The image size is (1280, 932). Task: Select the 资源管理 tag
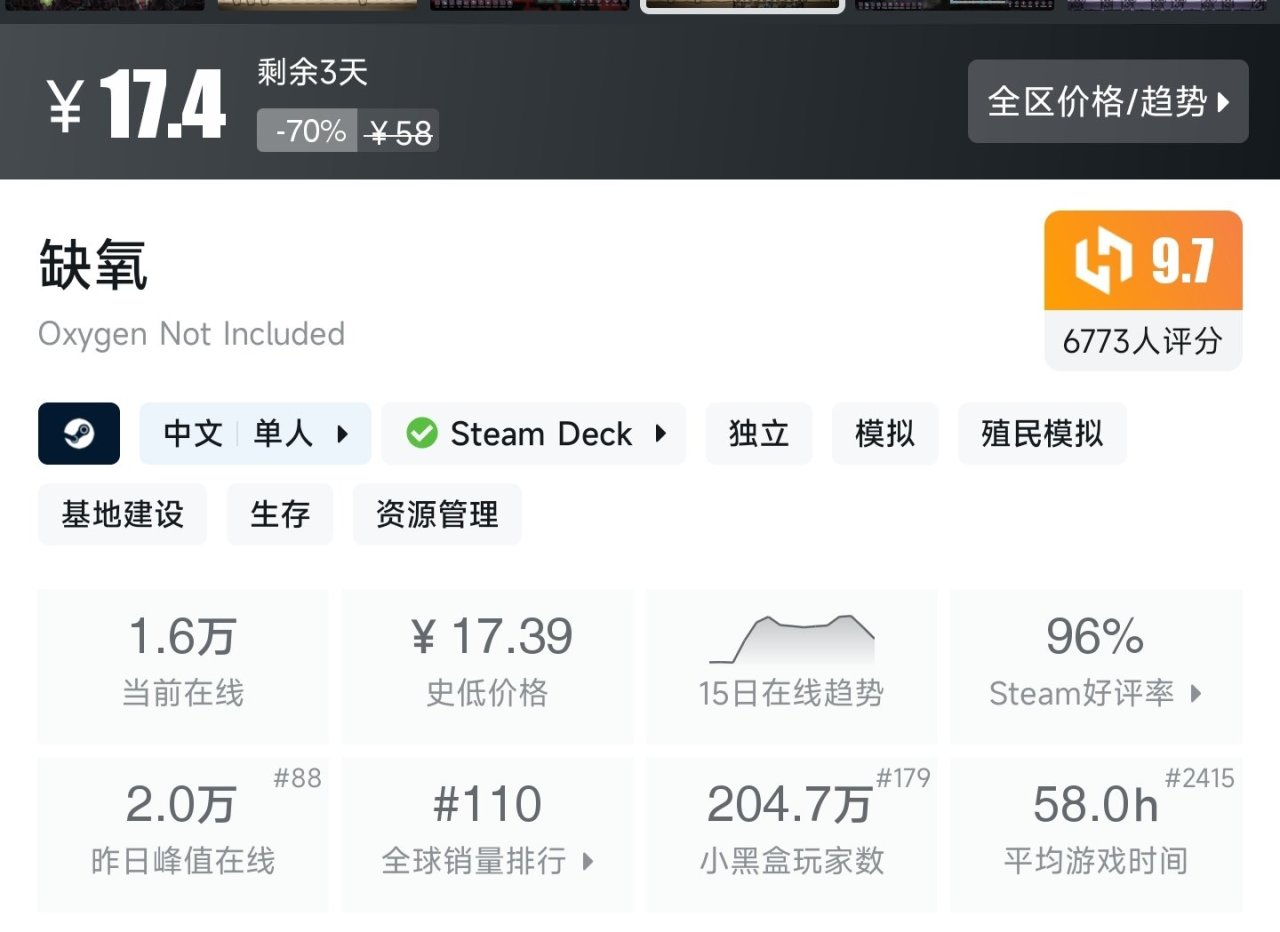click(x=437, y=514)
